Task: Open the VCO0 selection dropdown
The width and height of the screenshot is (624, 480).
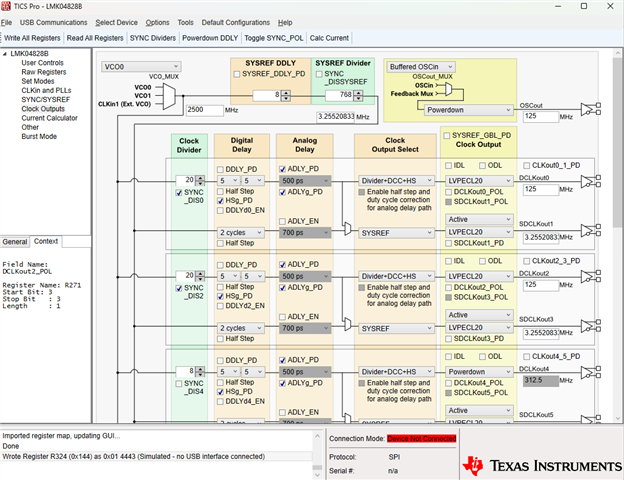Action: tap(141, 67)
